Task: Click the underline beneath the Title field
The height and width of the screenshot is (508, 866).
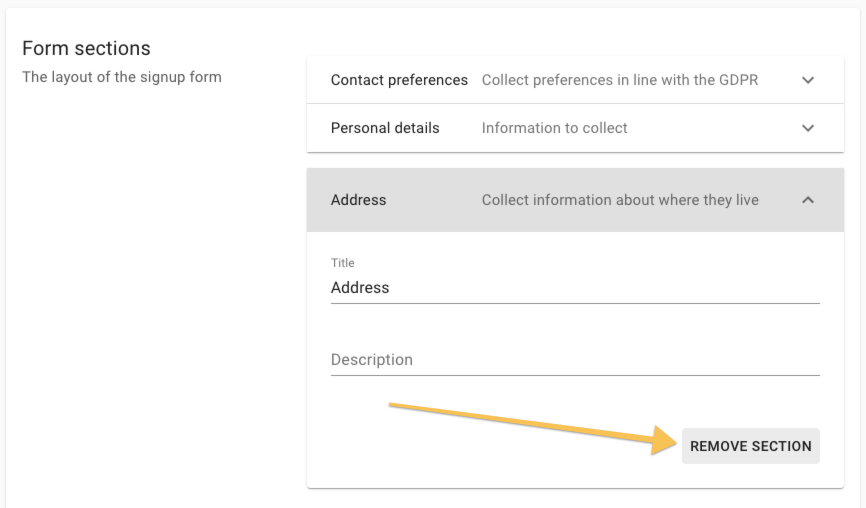Action: (575, 303)
